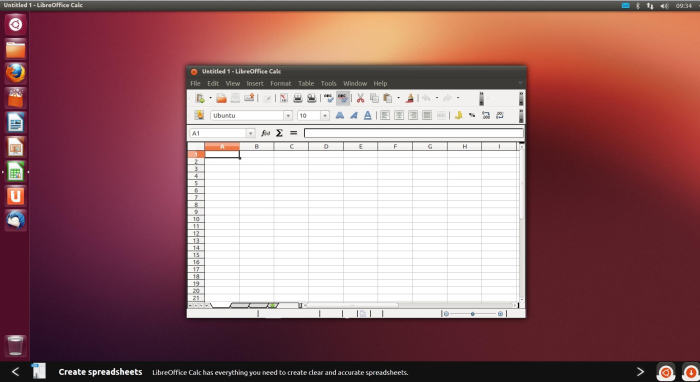Open the sound volume indicator in the top panel
The width and height of the screenshot is (700, 382).
coord(664,6)
